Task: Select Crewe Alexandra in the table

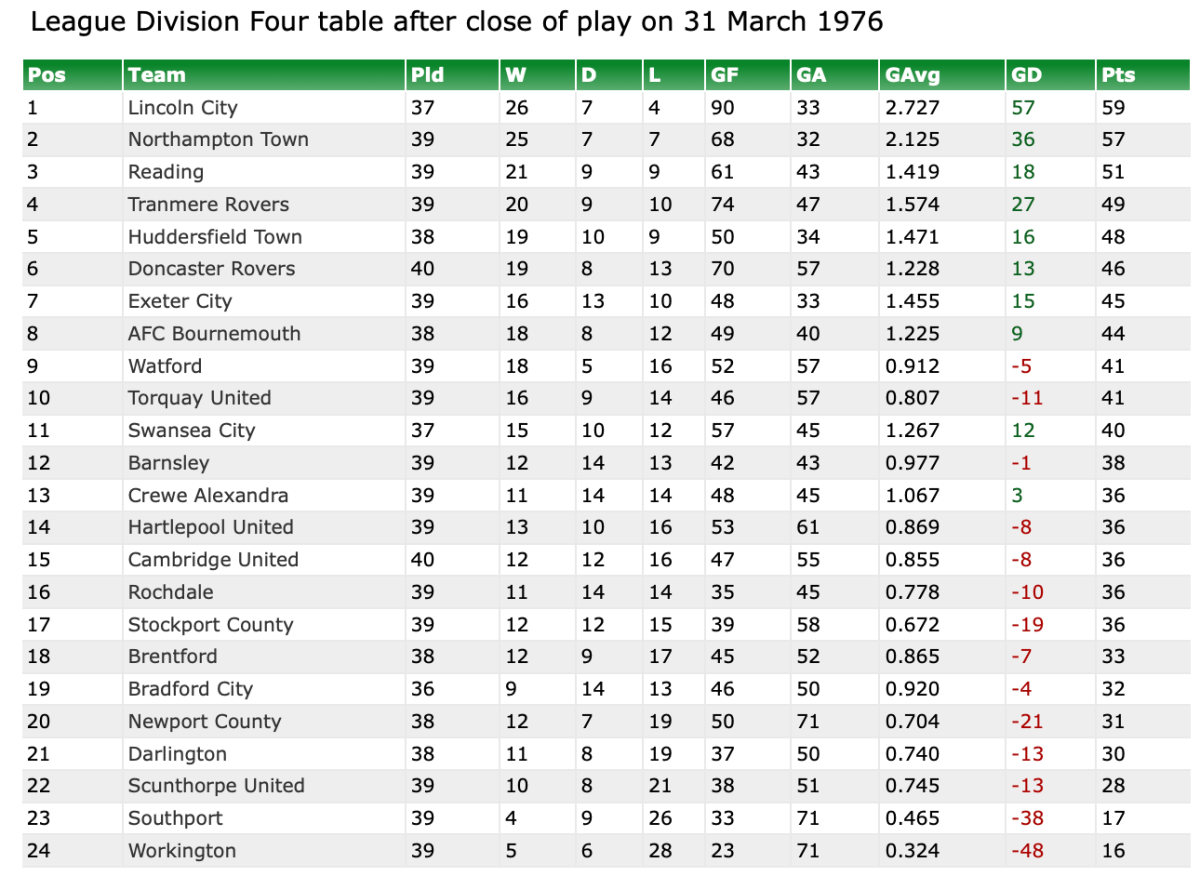Action: [x=208, y=496]
